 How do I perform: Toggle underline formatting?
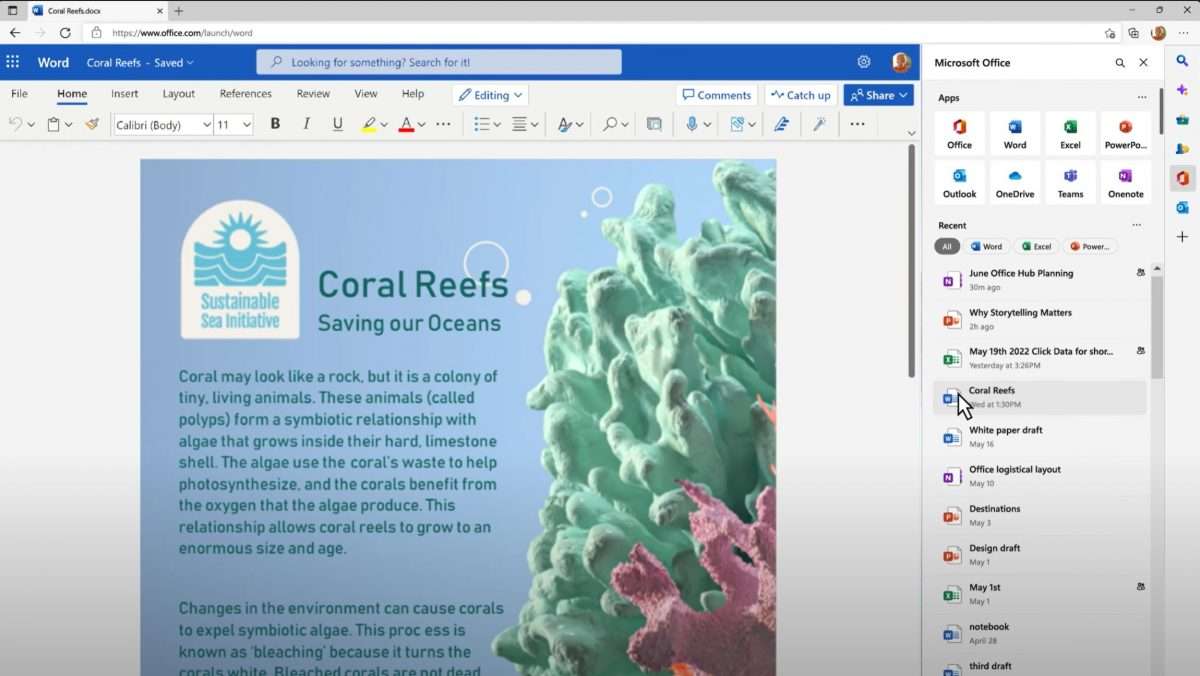[337, 124]
